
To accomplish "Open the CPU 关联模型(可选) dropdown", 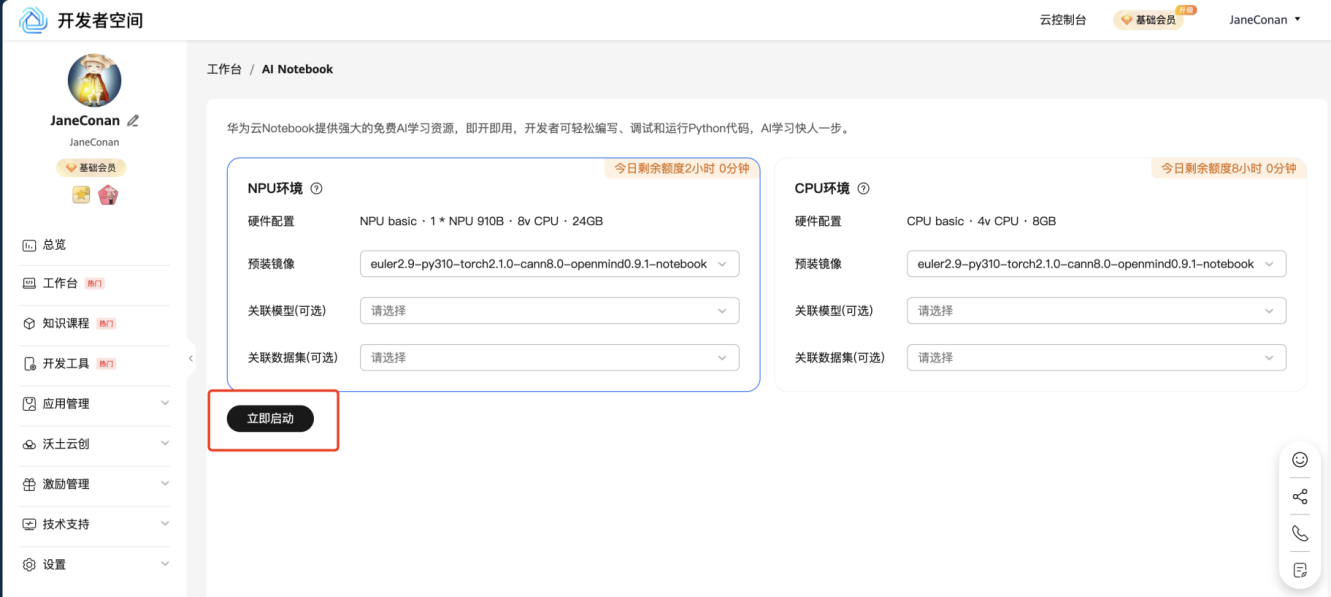I will tap(1096, 311).
